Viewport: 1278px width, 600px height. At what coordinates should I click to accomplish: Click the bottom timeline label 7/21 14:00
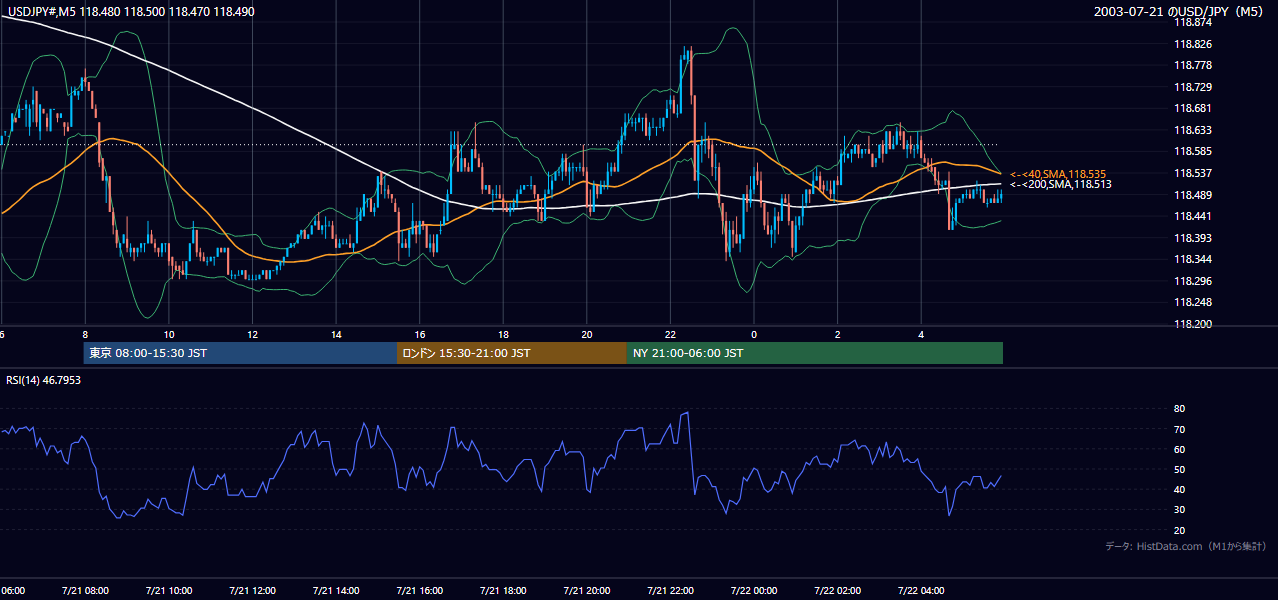tap(336, 590)
